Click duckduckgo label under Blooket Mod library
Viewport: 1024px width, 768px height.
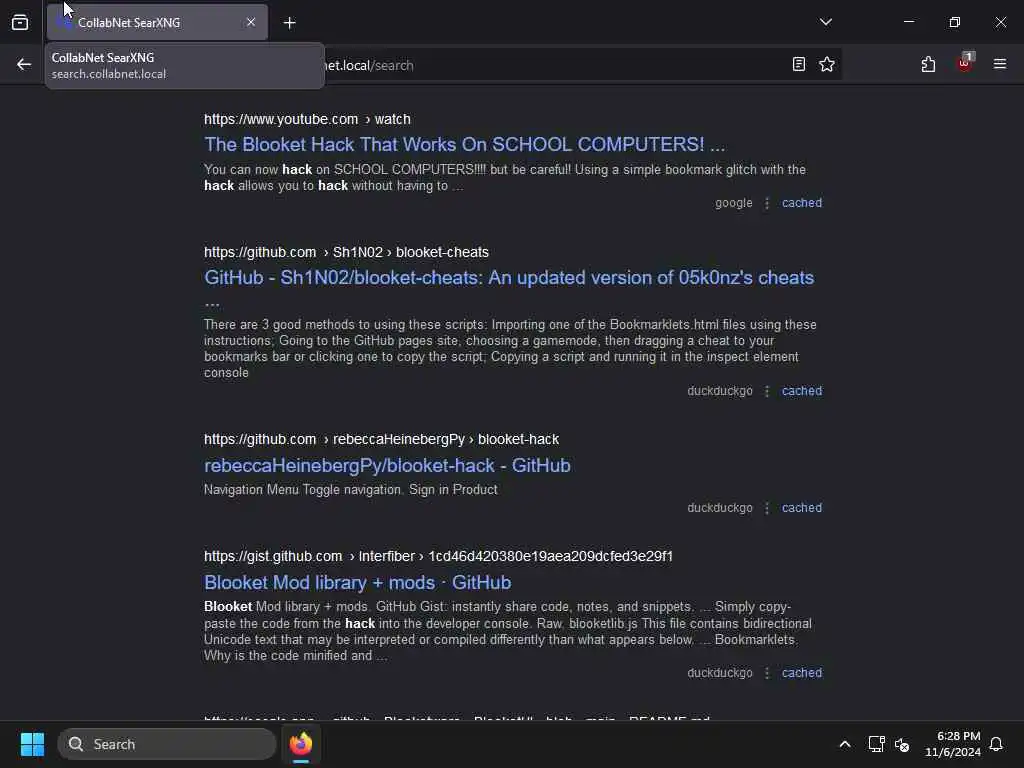coord(720,673)
